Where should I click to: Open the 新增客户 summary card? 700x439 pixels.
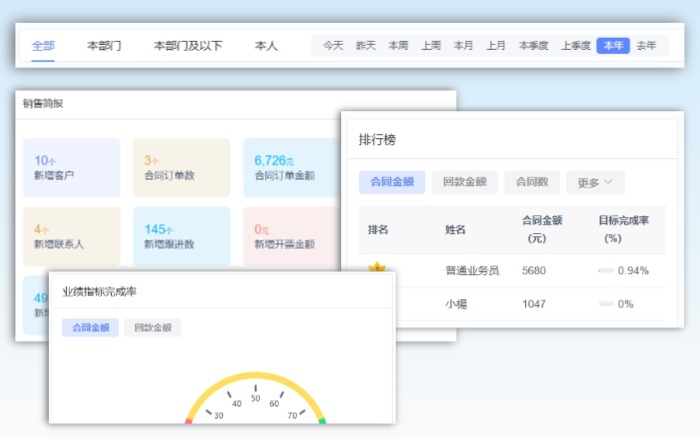(71, 167)
